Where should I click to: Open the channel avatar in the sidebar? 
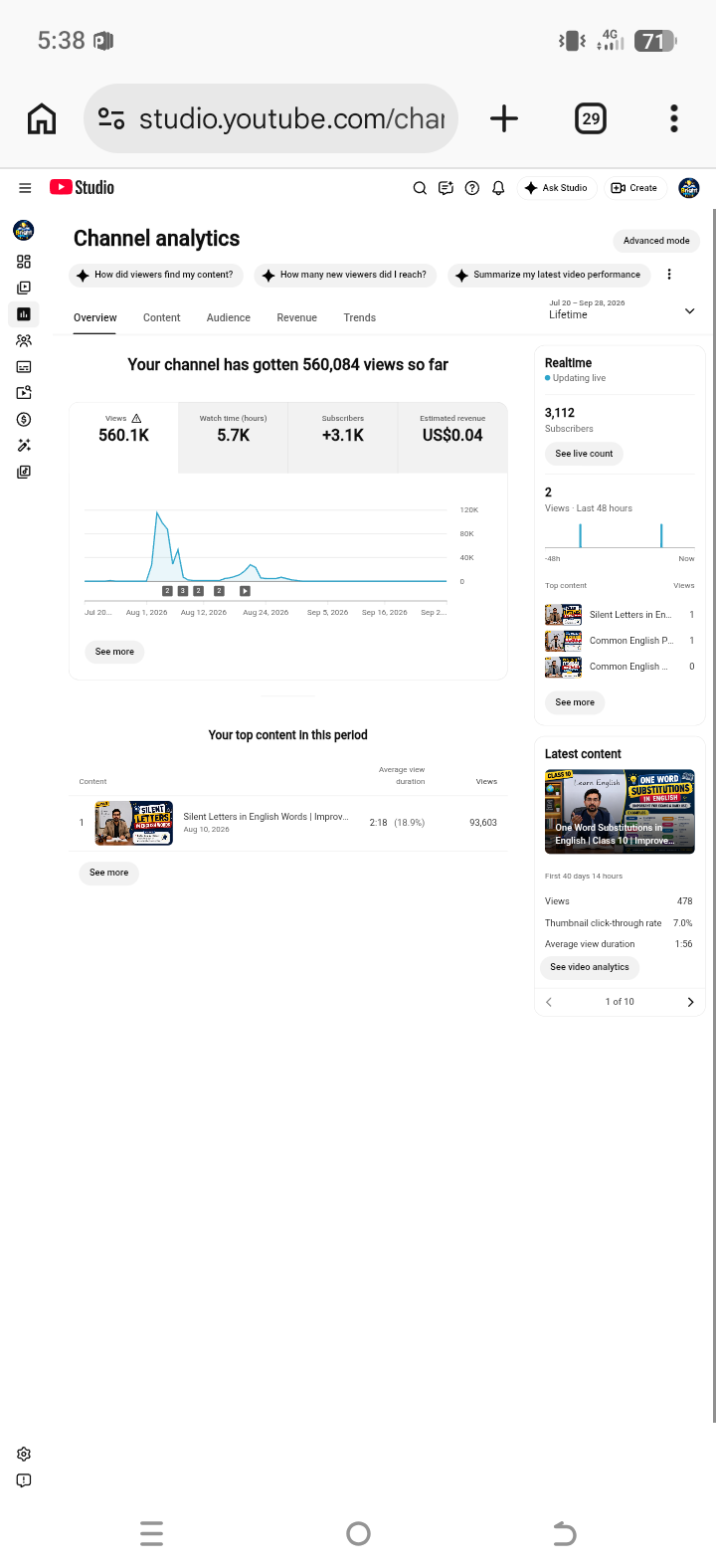tap(24, 231)
